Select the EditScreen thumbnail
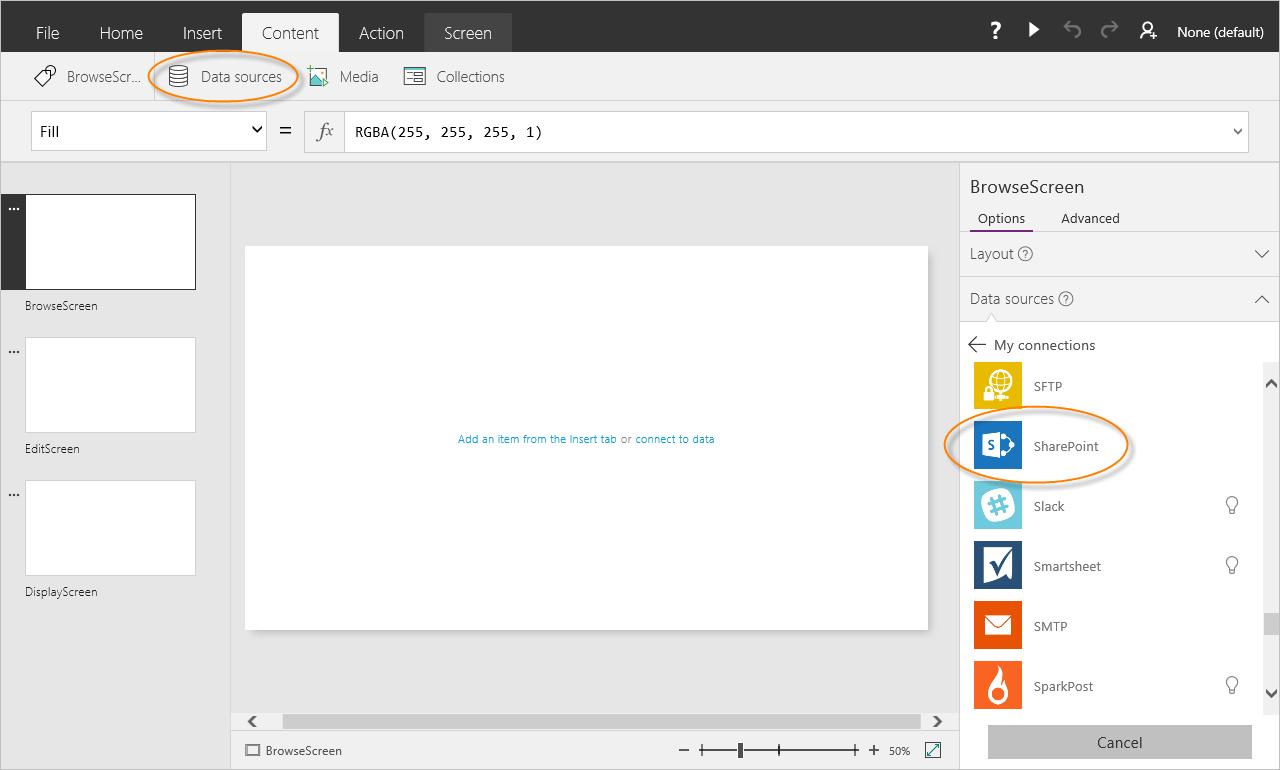Image resolution: width=1280 pixels, height=770 pixels. click(110, 384)
